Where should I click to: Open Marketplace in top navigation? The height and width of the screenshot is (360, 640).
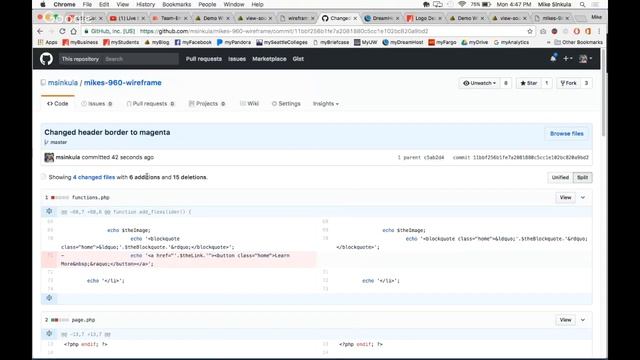pyautogui.click(x=269, y=59)
